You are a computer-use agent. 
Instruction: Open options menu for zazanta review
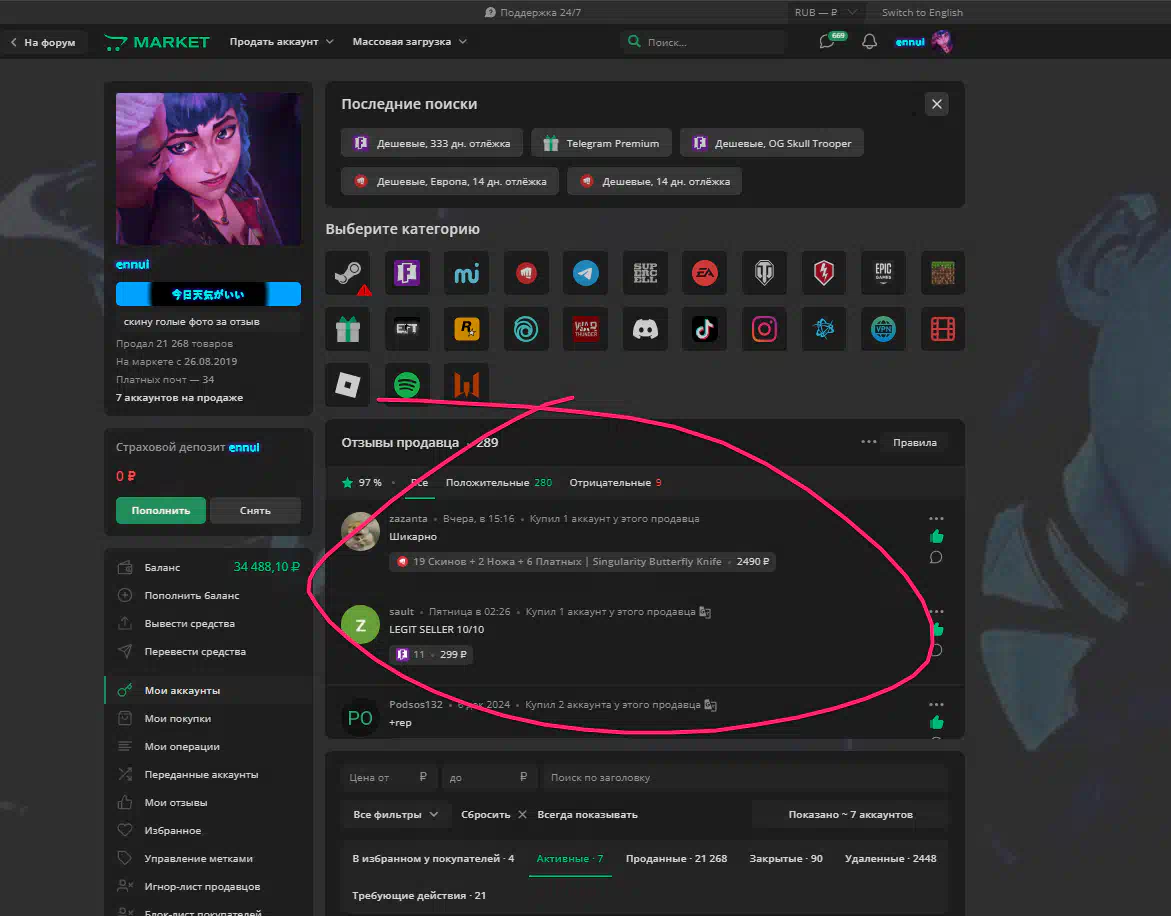(937, 518)
